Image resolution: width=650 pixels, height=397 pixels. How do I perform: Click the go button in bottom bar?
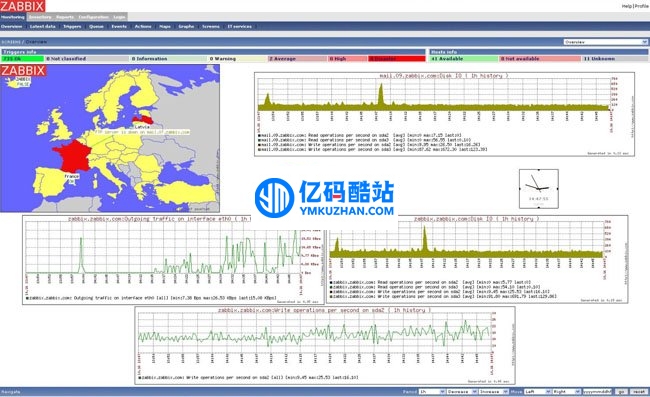[621, 392]
